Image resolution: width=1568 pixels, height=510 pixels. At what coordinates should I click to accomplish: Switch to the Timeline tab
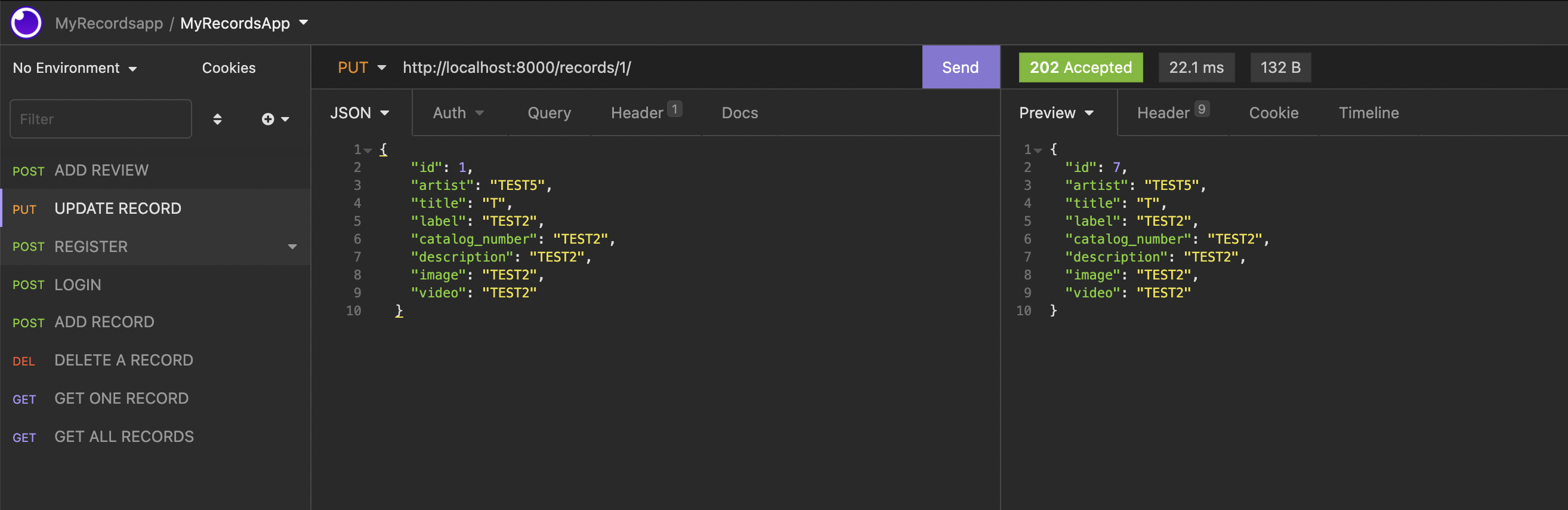(x=1368, y=113)
